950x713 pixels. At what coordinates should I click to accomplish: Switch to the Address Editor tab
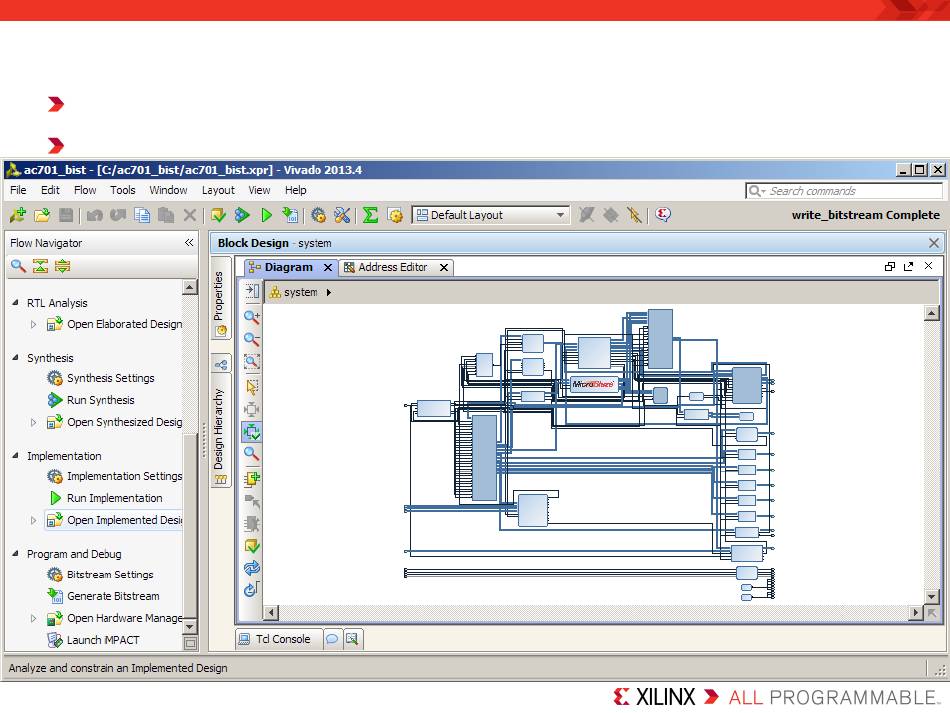click(392, 267)
